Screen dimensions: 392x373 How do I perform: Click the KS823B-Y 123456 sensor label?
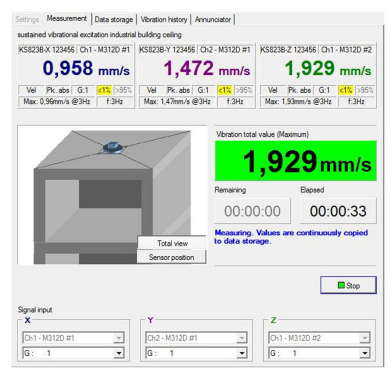pos(167,50)
